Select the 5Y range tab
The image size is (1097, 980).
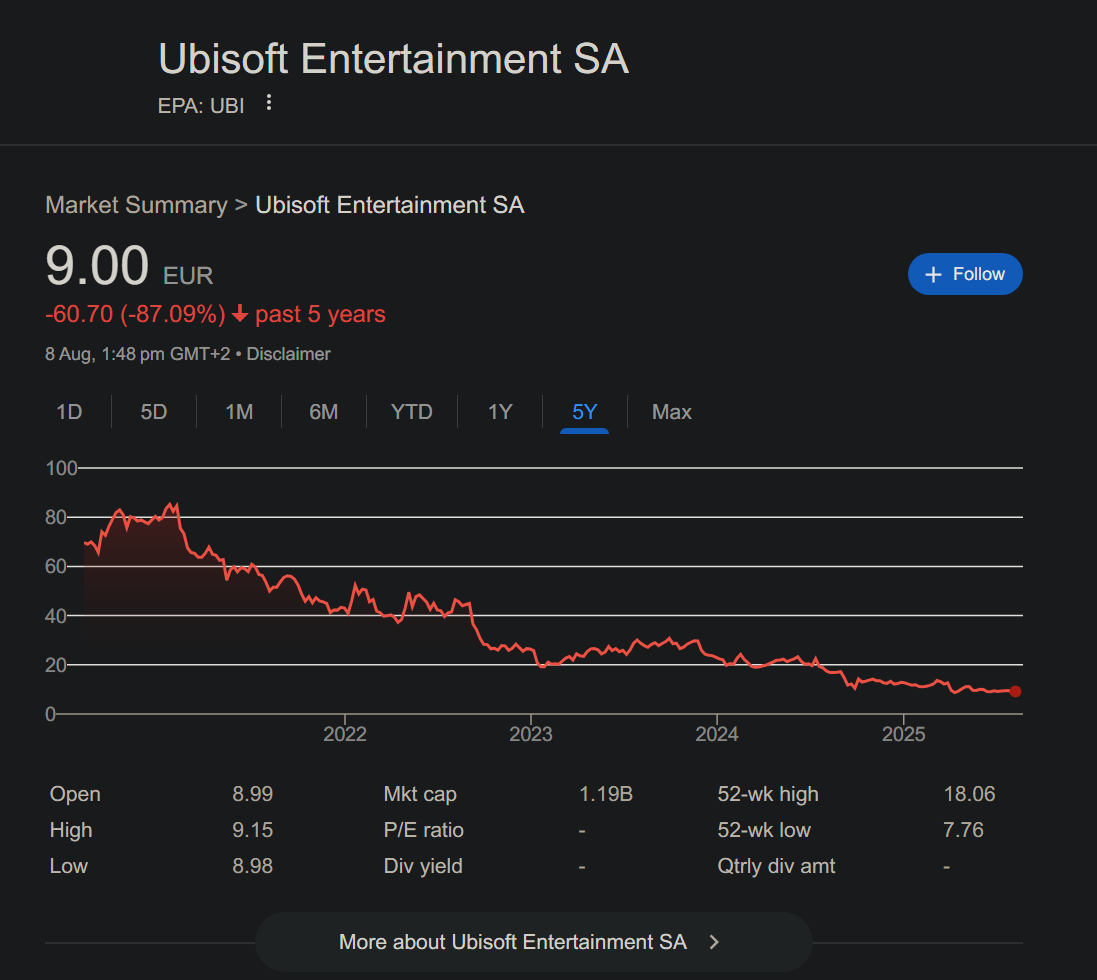click(x=585, y=412)
